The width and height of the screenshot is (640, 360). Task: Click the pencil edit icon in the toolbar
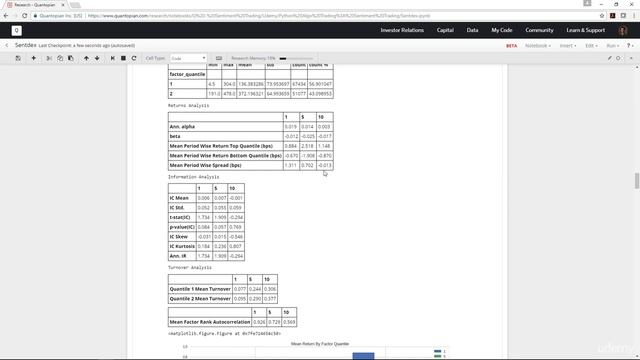pos(610,58)
